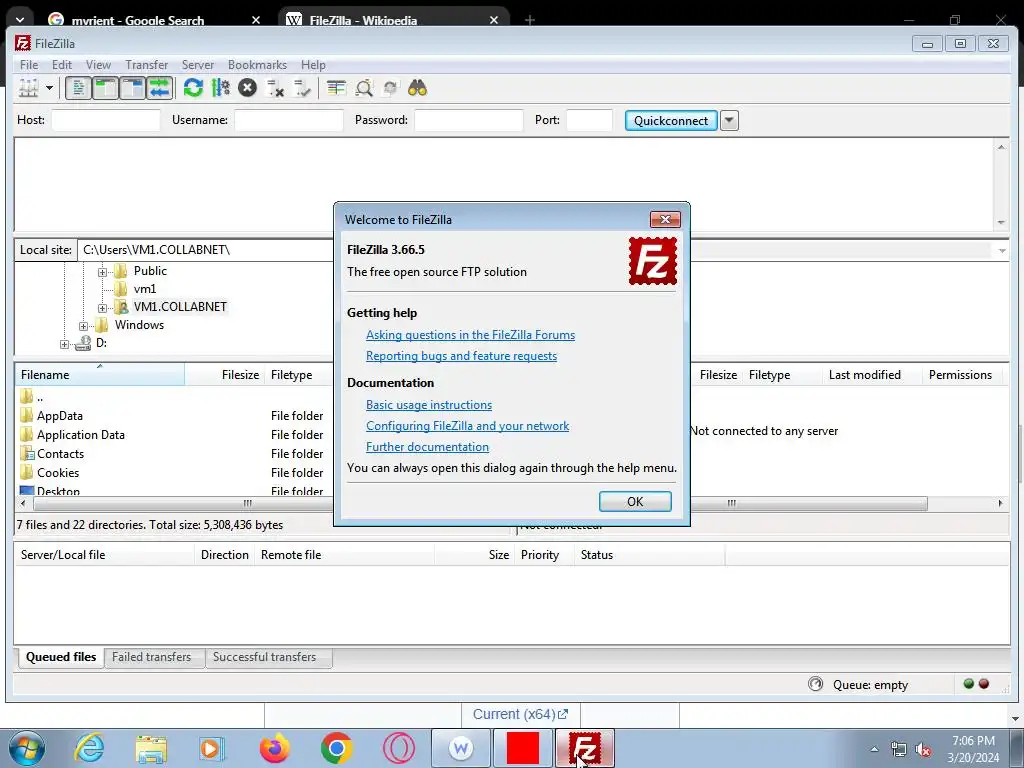Screen dimensions: 1024x768
Task: Open Firefox from the taskbar
Action: [x=275, y=748]
